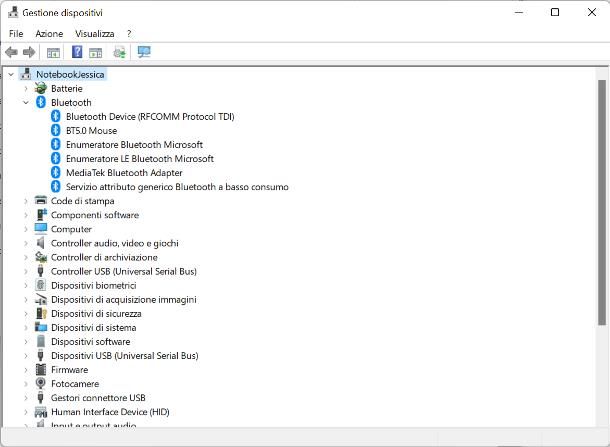Select Bluetooth Device (RFCOMM Protocol TDI)
The height and width of the screenshot is (447, 610).
tap(150, 117)
